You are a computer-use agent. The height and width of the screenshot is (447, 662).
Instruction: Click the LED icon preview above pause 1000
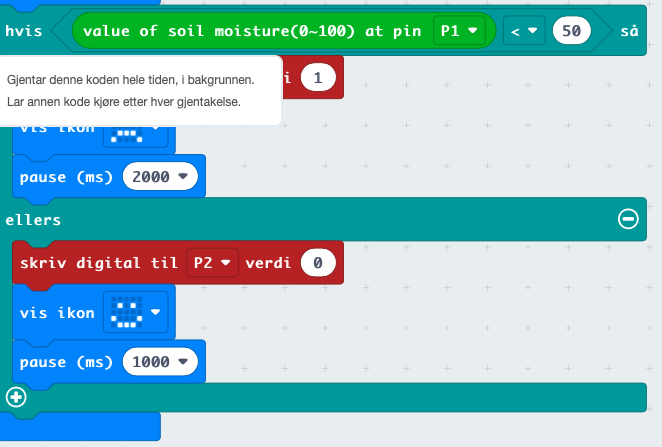(x=126, y=313)
